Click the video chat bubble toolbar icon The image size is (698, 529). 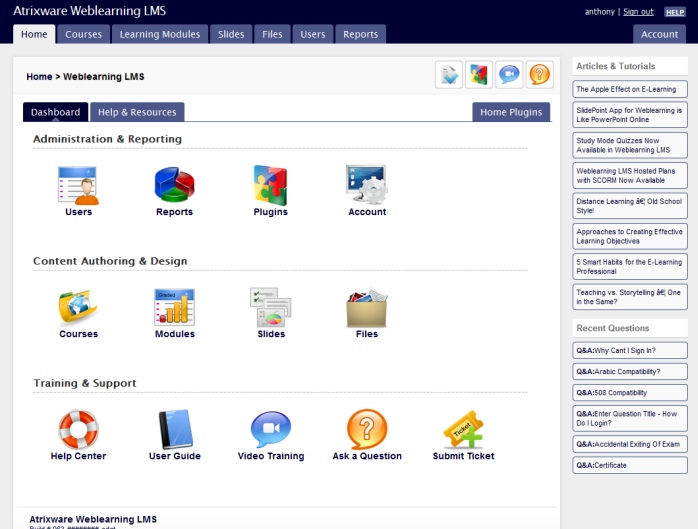pyautogui.click(x=509, y=74)
